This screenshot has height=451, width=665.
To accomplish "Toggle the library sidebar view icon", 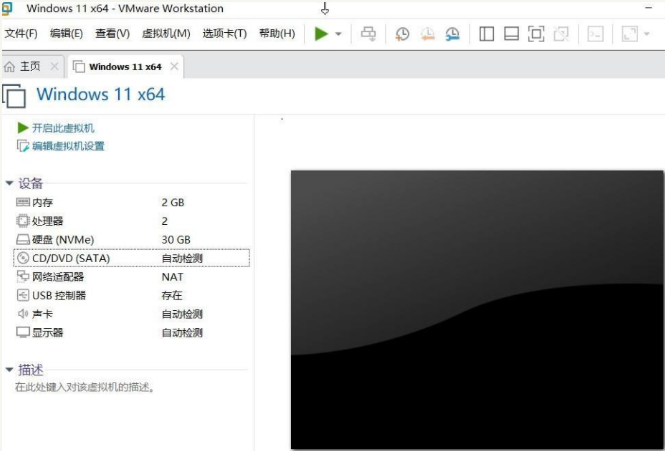I will tap(487, 34).
